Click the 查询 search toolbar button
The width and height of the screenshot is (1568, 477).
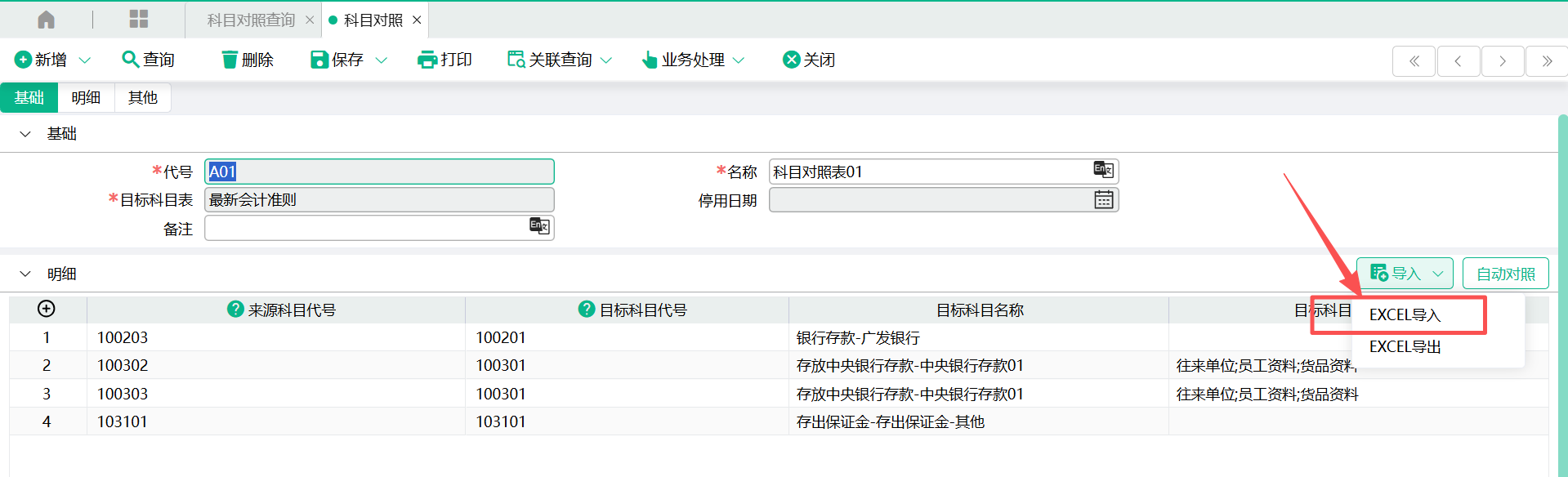(148, 60)
